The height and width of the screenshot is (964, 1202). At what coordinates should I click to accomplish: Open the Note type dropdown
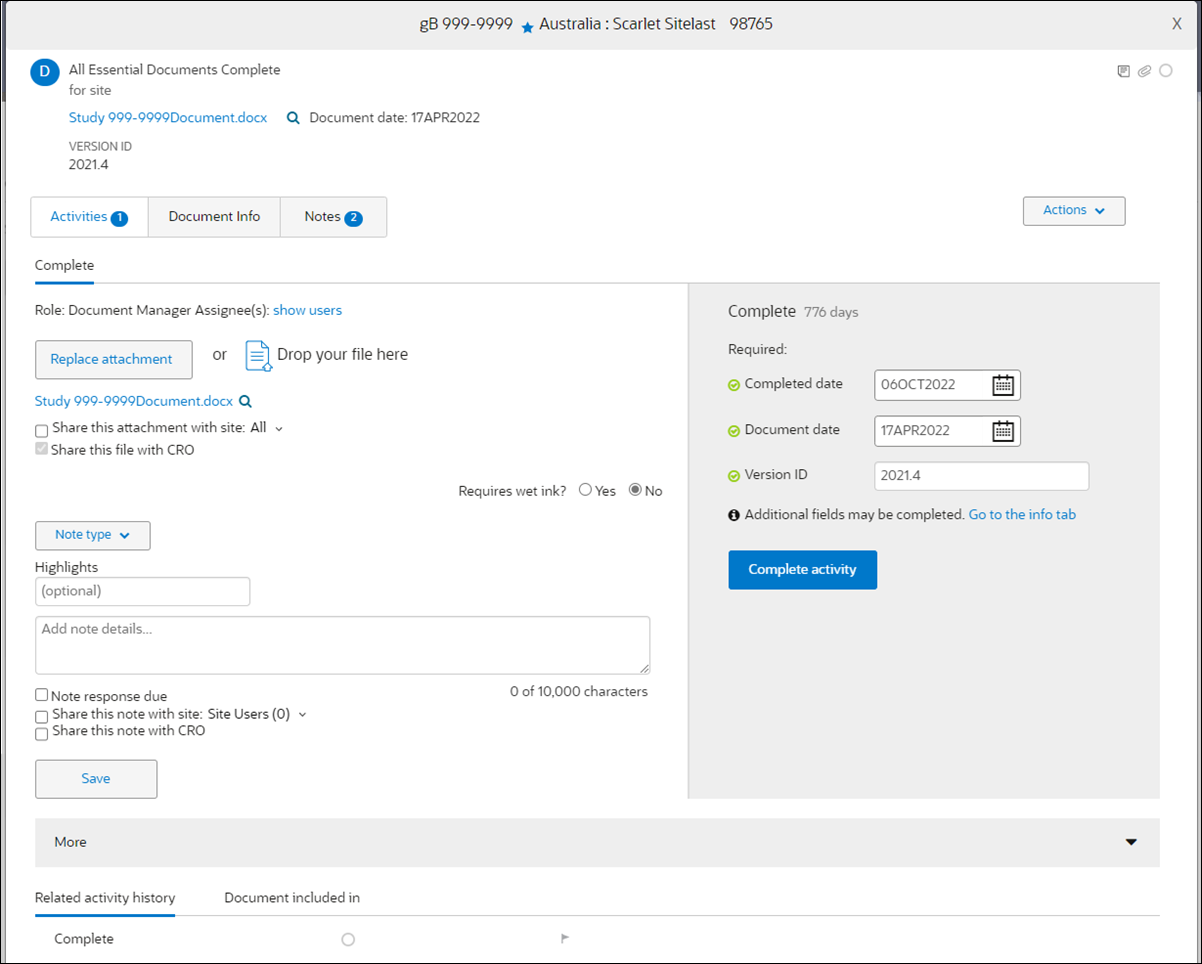pos(93,535)
